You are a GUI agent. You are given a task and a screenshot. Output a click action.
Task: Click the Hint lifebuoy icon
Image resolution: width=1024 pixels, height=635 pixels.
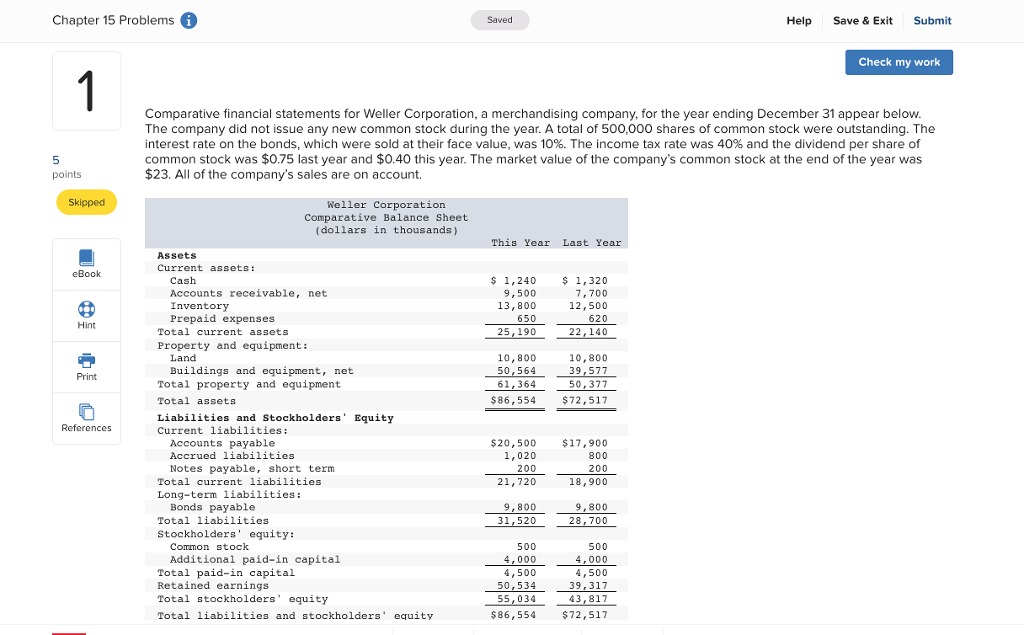coord(86,309)
